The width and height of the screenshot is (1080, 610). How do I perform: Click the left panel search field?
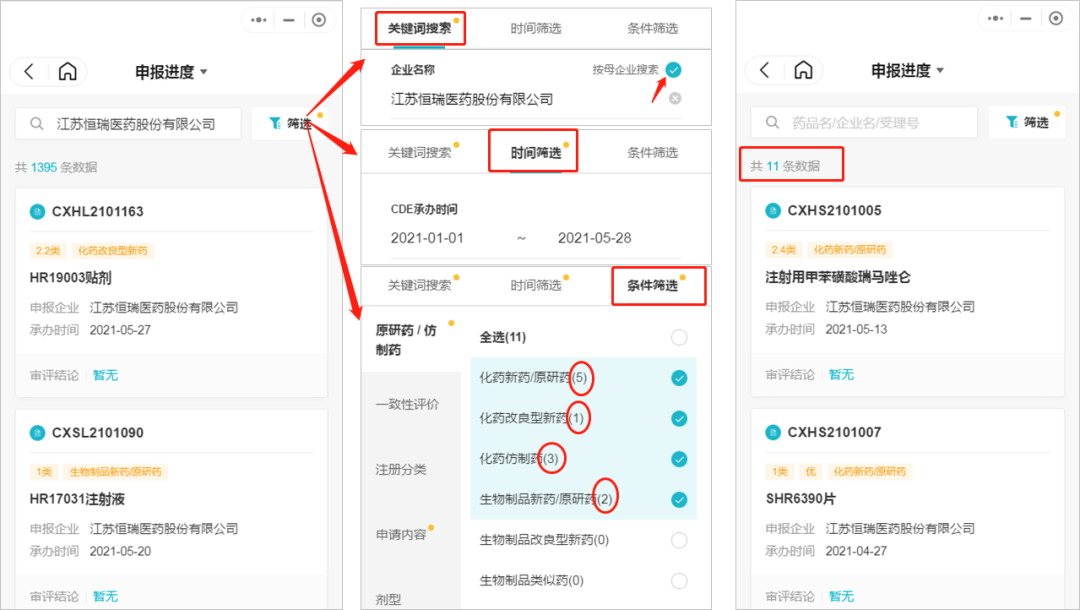click(128, 124)
